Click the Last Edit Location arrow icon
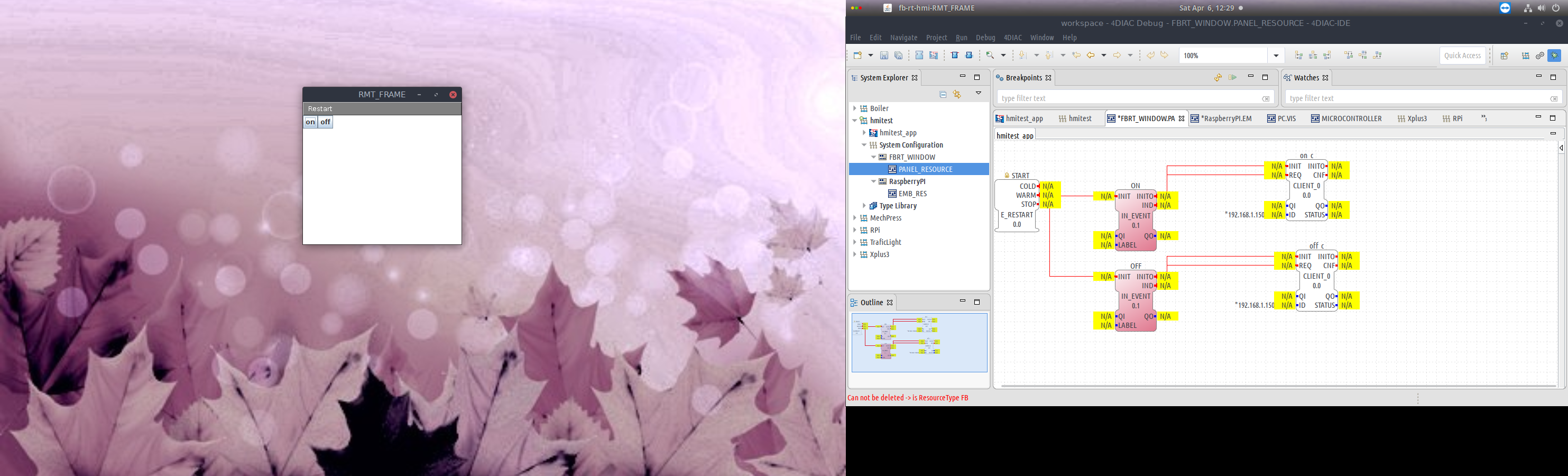This screenshot has height=476, width=1568. [x=1076, y=56]
